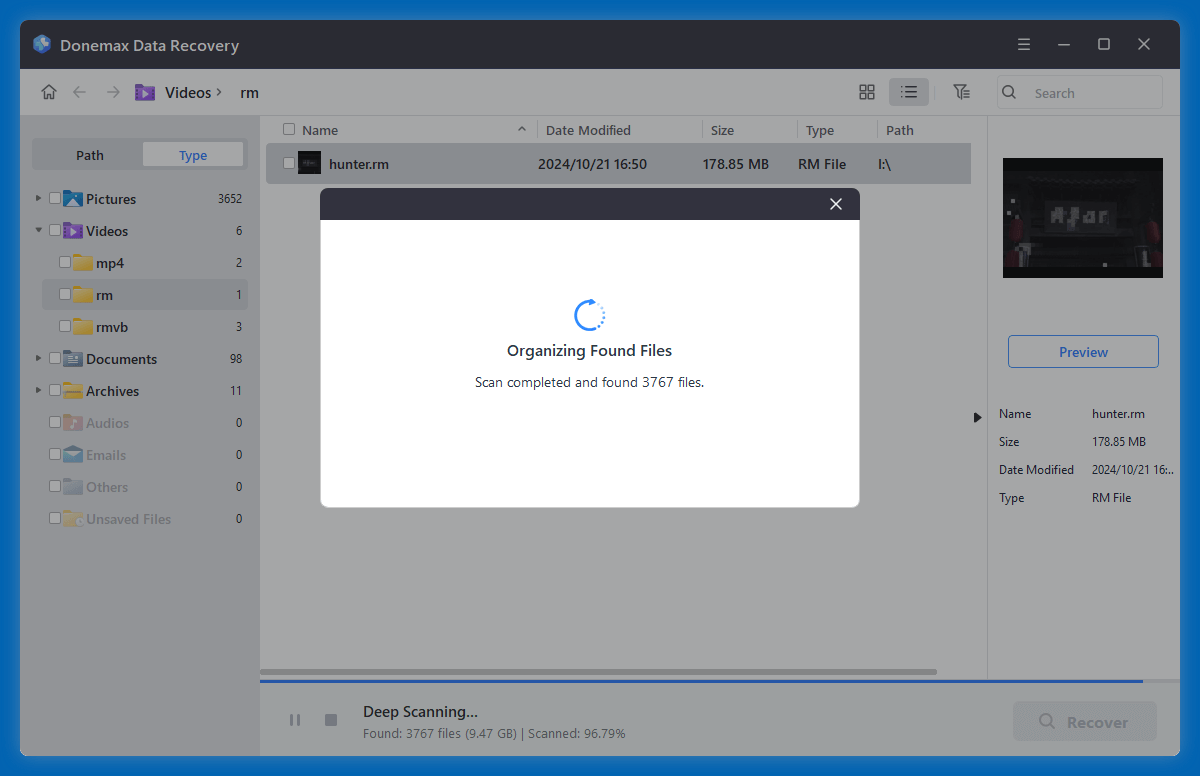Check the Documents category checkbox
1200x776 pixels.
tap(55, 358)
